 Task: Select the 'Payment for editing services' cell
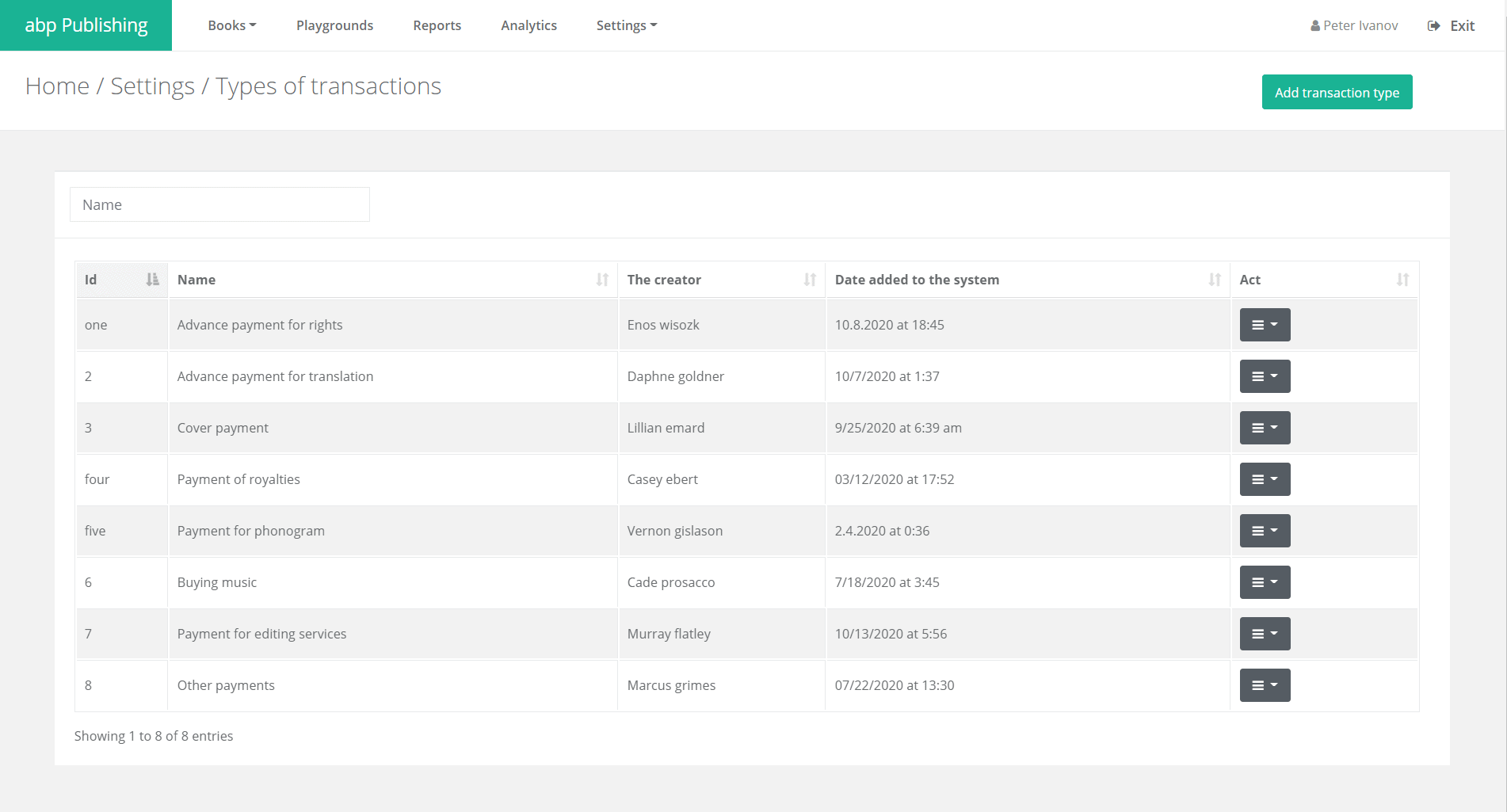tap(393, 634)
